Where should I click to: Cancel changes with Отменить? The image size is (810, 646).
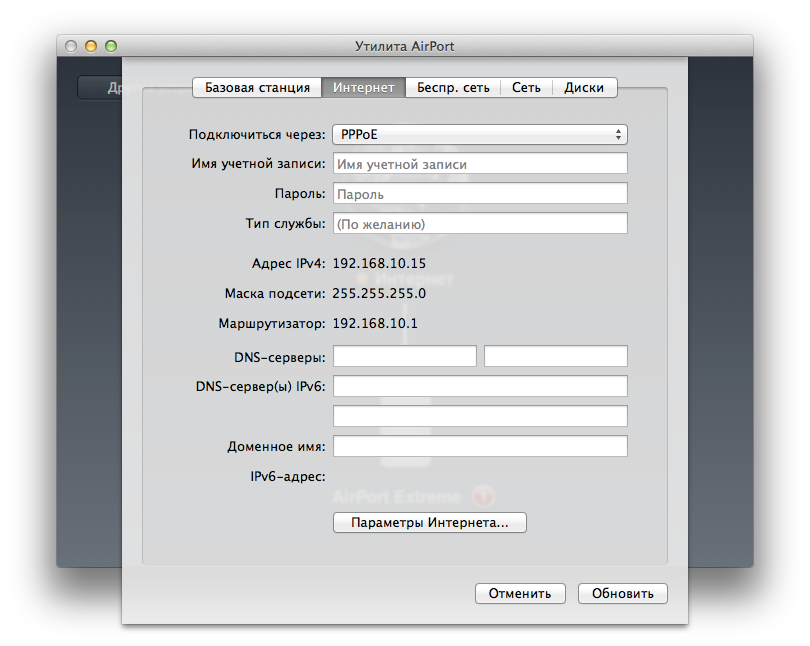[x=520, y=594]
